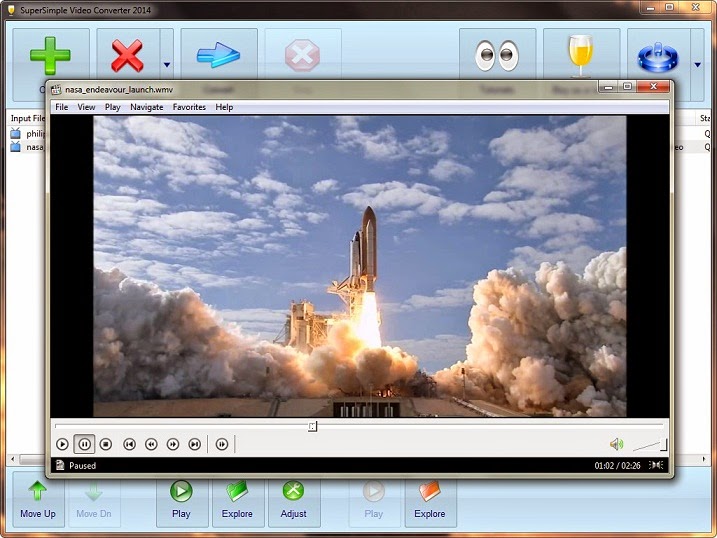Open the Play menu in player
Screen dimensions: 717x538
(x=112, y=107)
